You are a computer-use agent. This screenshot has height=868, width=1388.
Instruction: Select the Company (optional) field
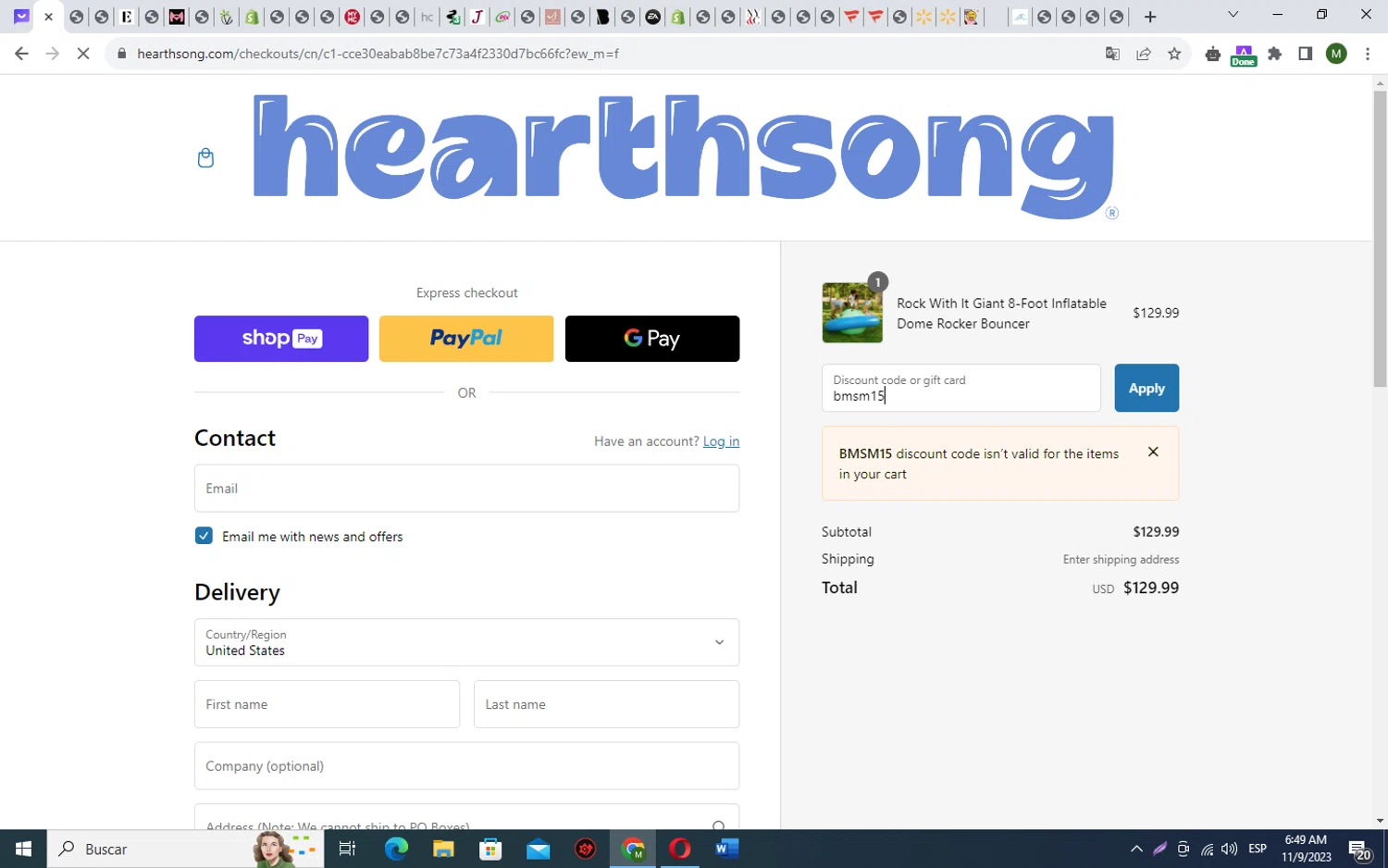pos(466,766)
